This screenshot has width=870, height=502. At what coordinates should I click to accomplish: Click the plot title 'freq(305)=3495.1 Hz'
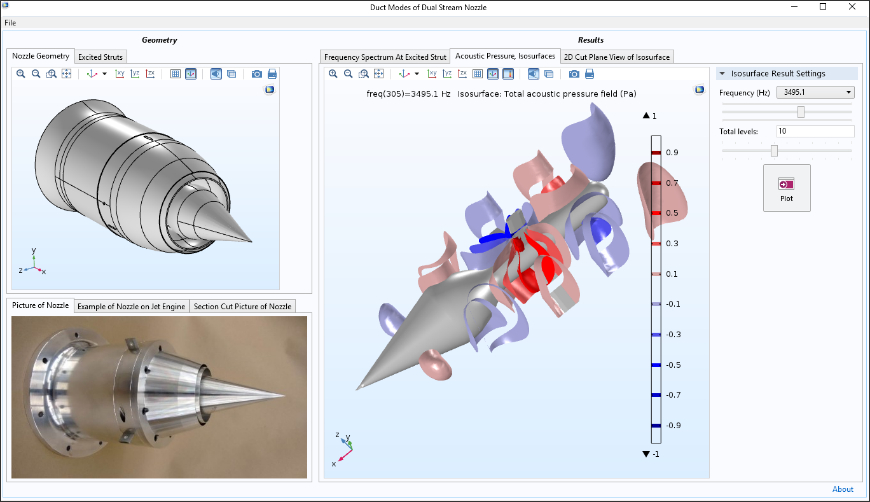[408, 94]
